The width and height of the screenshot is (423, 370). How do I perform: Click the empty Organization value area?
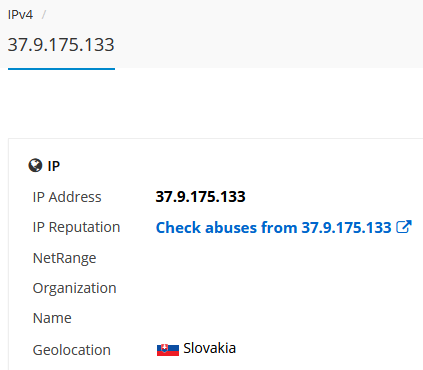click(x=283, y=288)
